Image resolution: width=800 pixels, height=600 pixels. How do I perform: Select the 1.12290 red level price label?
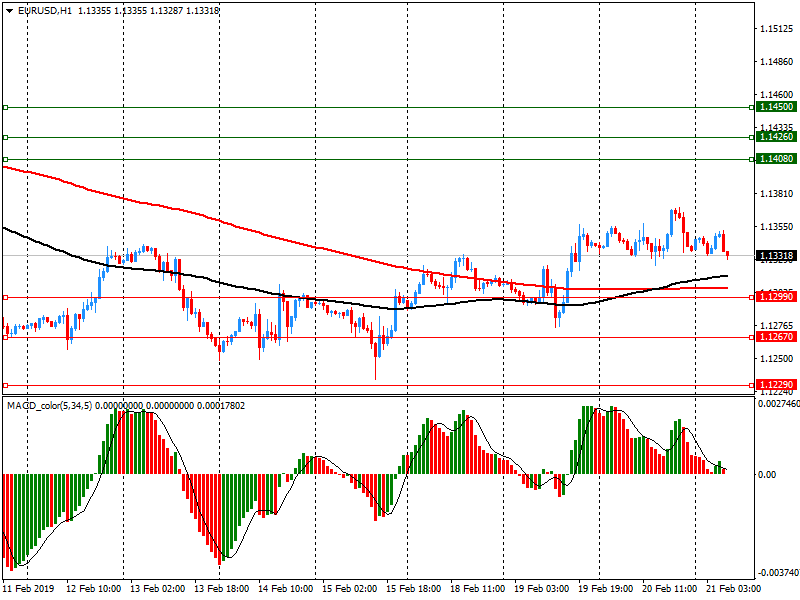coord(776,385)
